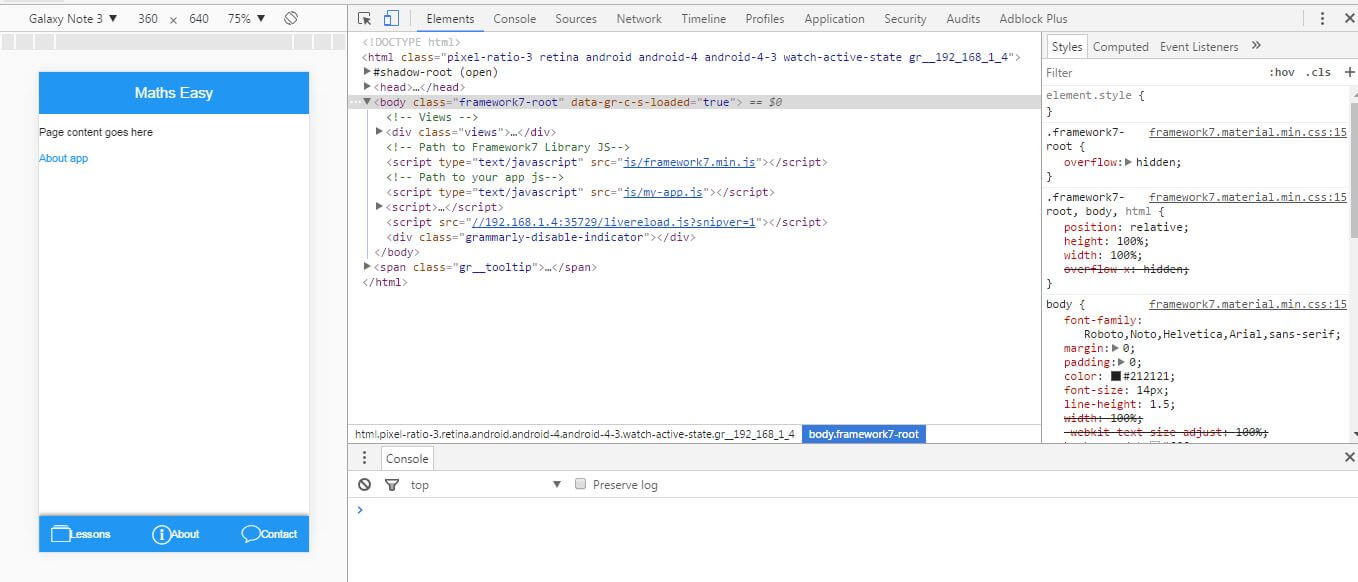Click the rotate screen orientation icon
The width and height of the screenshot is (1358, 582).
tap(291, 18)
